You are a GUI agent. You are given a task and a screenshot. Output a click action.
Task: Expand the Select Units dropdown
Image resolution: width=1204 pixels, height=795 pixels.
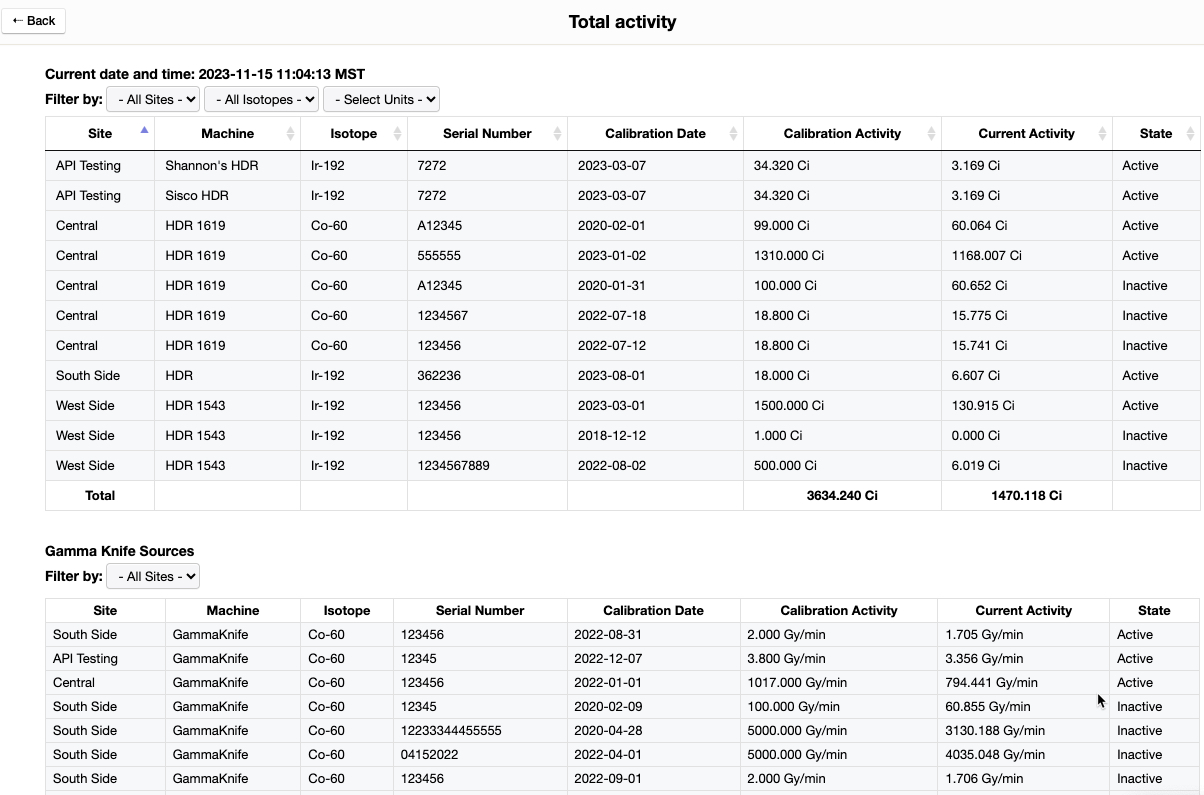point(381,99)
